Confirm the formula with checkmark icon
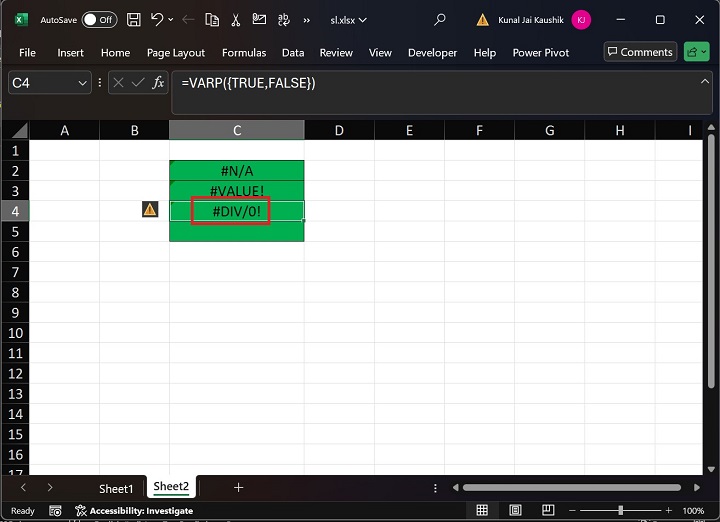The width and height of the screenshot is (720, 522). 138,83
